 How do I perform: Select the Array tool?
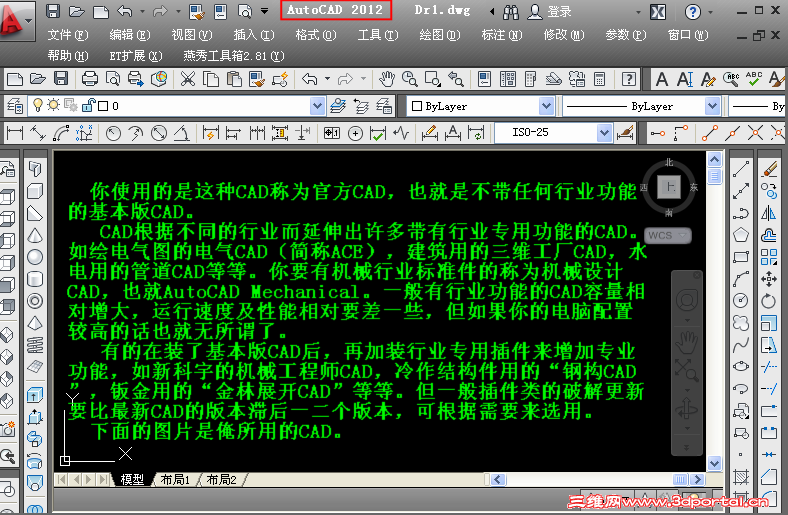click(x=769, y=257)
